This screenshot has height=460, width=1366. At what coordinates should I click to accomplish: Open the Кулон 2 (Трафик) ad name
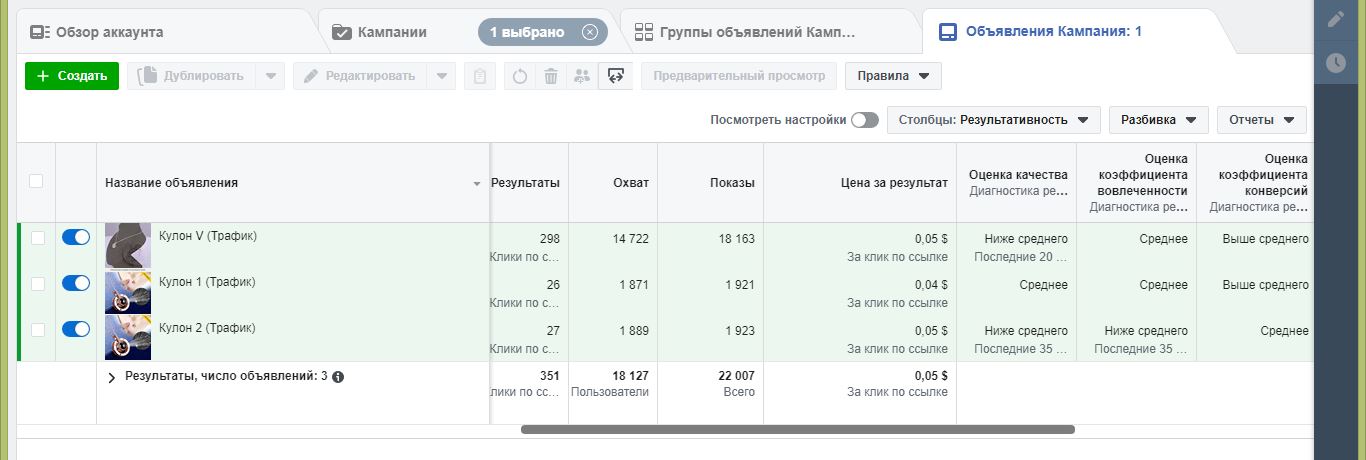point(207,328)
